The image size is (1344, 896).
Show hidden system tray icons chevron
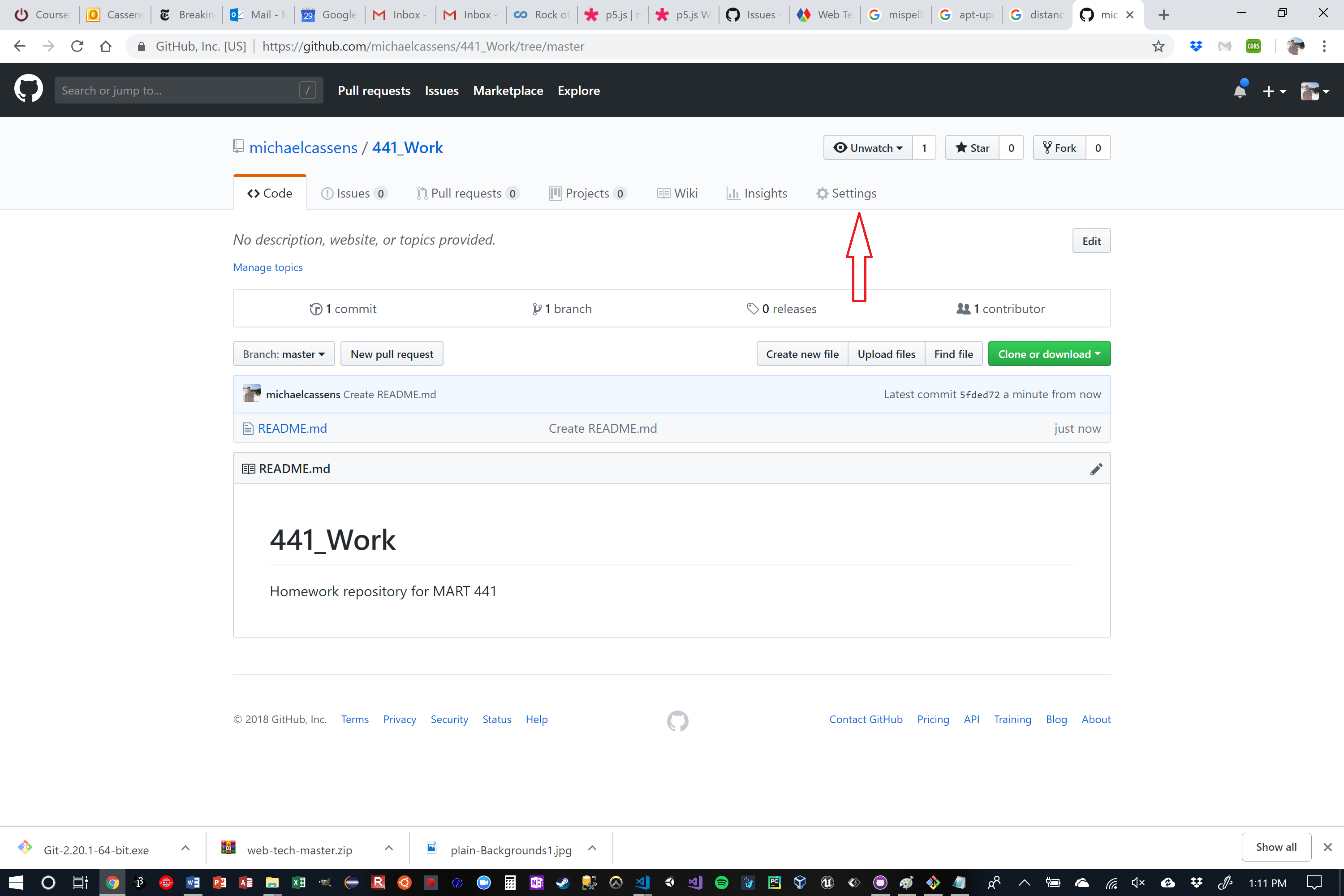coord(1024,882)
